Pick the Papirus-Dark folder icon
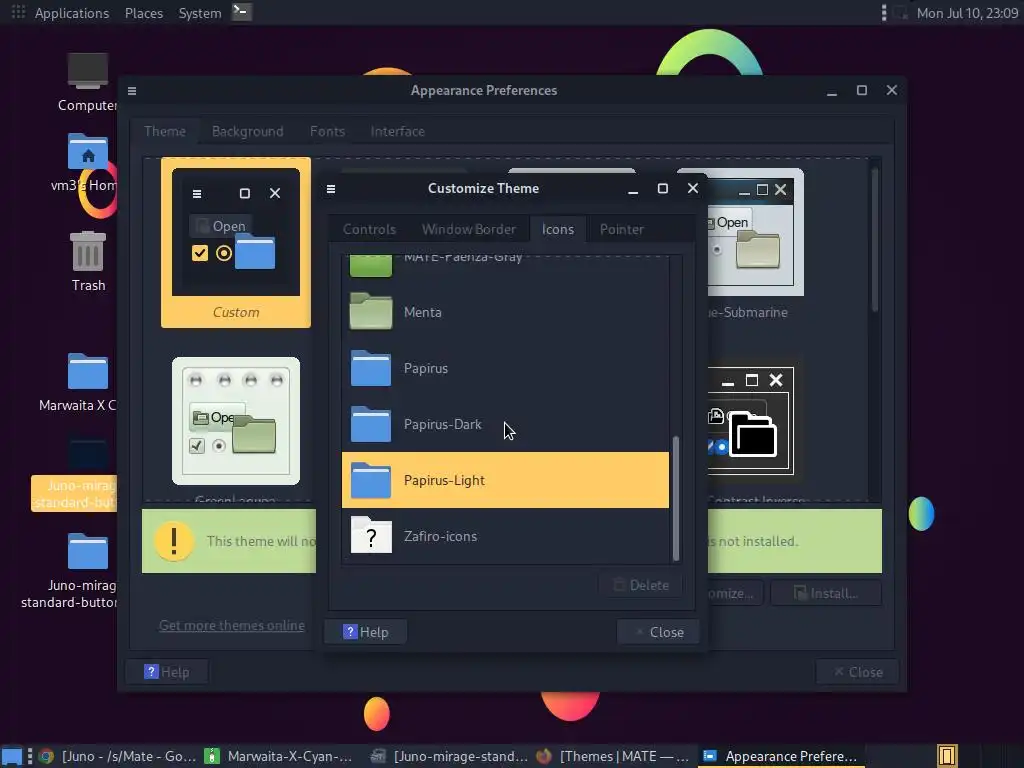The image size is (1024, 768). [x=371, y=424]
